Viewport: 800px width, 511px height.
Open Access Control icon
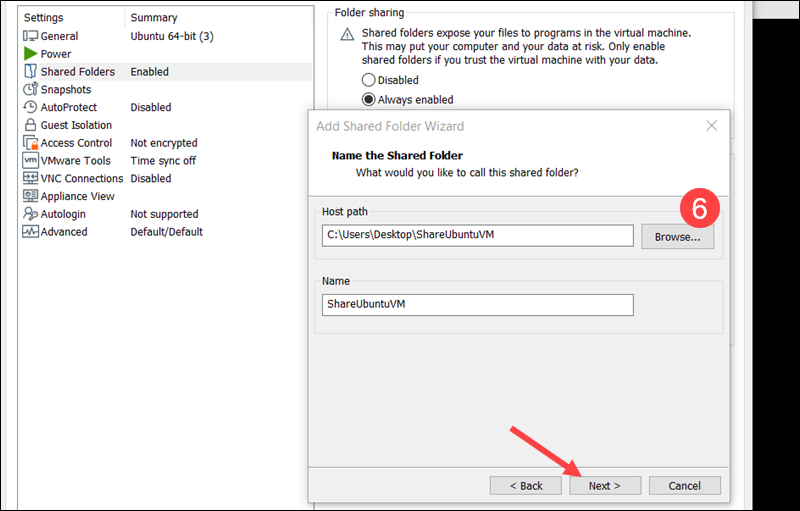(x=30, y=143)
